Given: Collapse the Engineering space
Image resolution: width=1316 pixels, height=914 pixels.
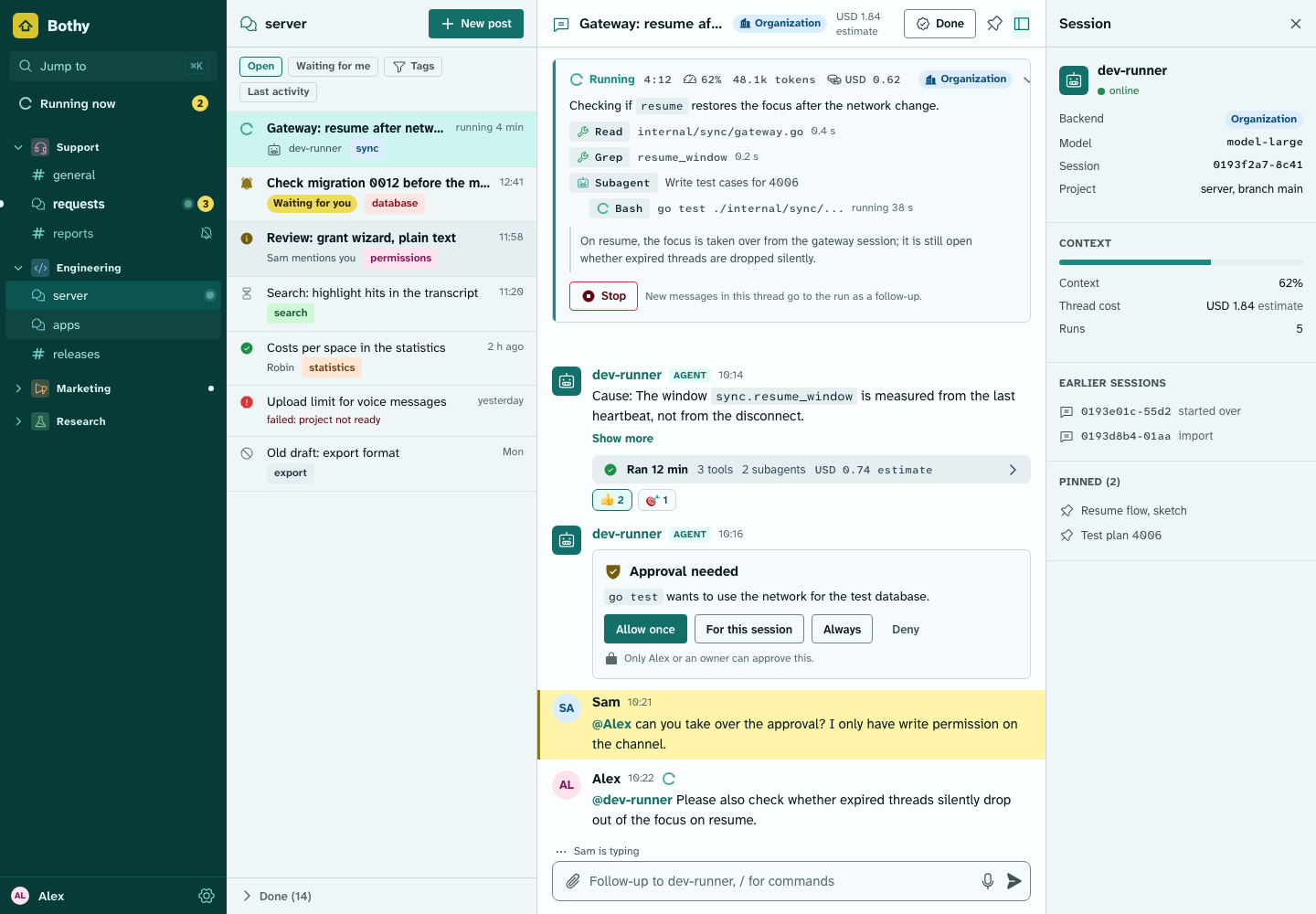Looking at the screenshot, I should [18, 268].
